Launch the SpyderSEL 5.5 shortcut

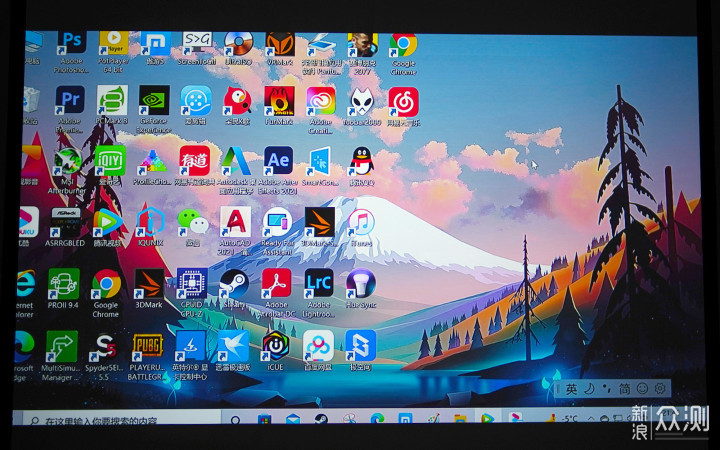click(x=105, y=346)
